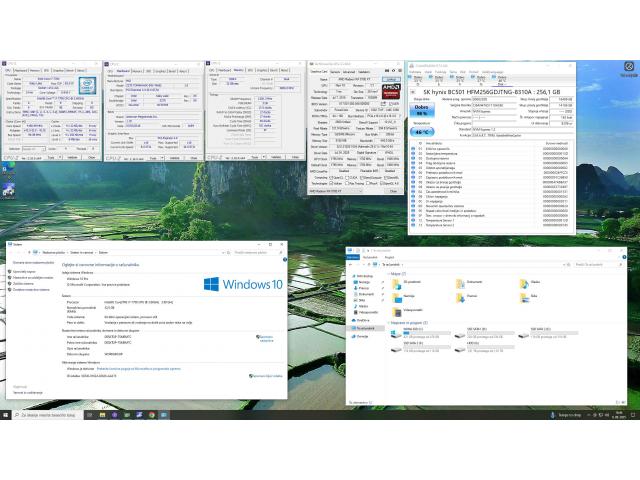Click the microphone icon in system tray

[x=553, y=415]
